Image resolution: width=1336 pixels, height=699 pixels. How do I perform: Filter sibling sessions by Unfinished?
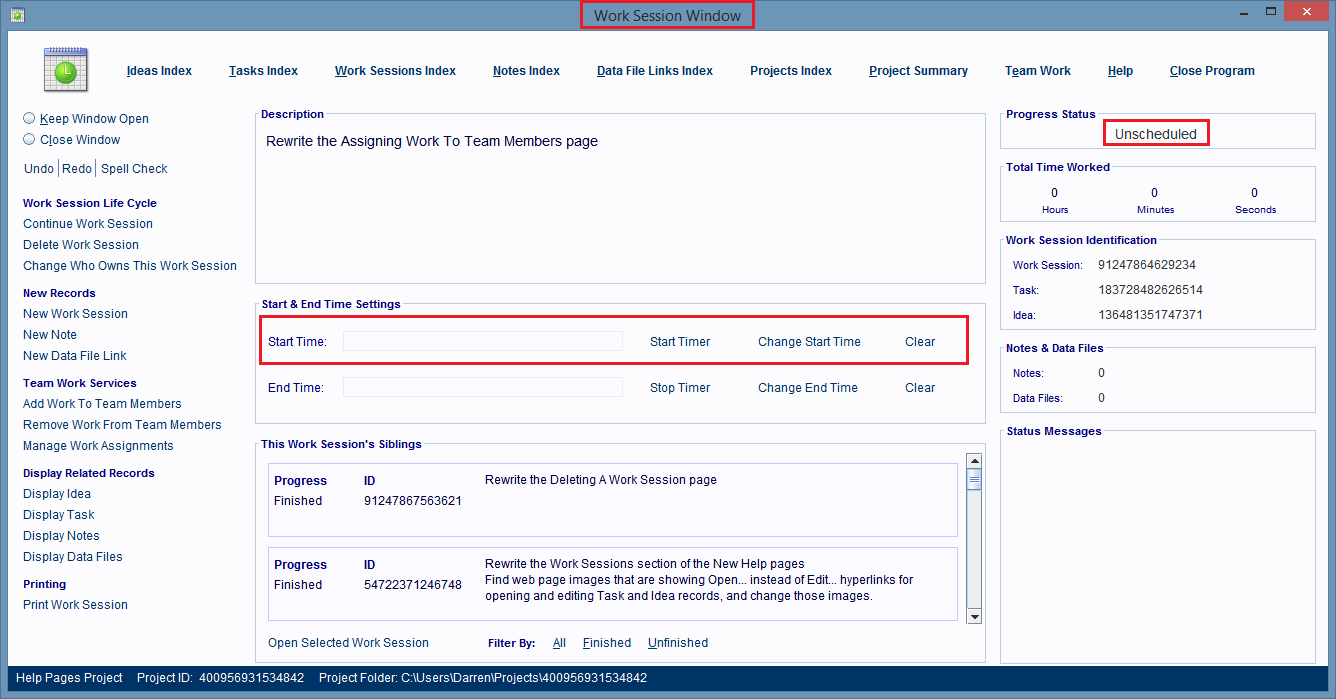coord(677,643)
